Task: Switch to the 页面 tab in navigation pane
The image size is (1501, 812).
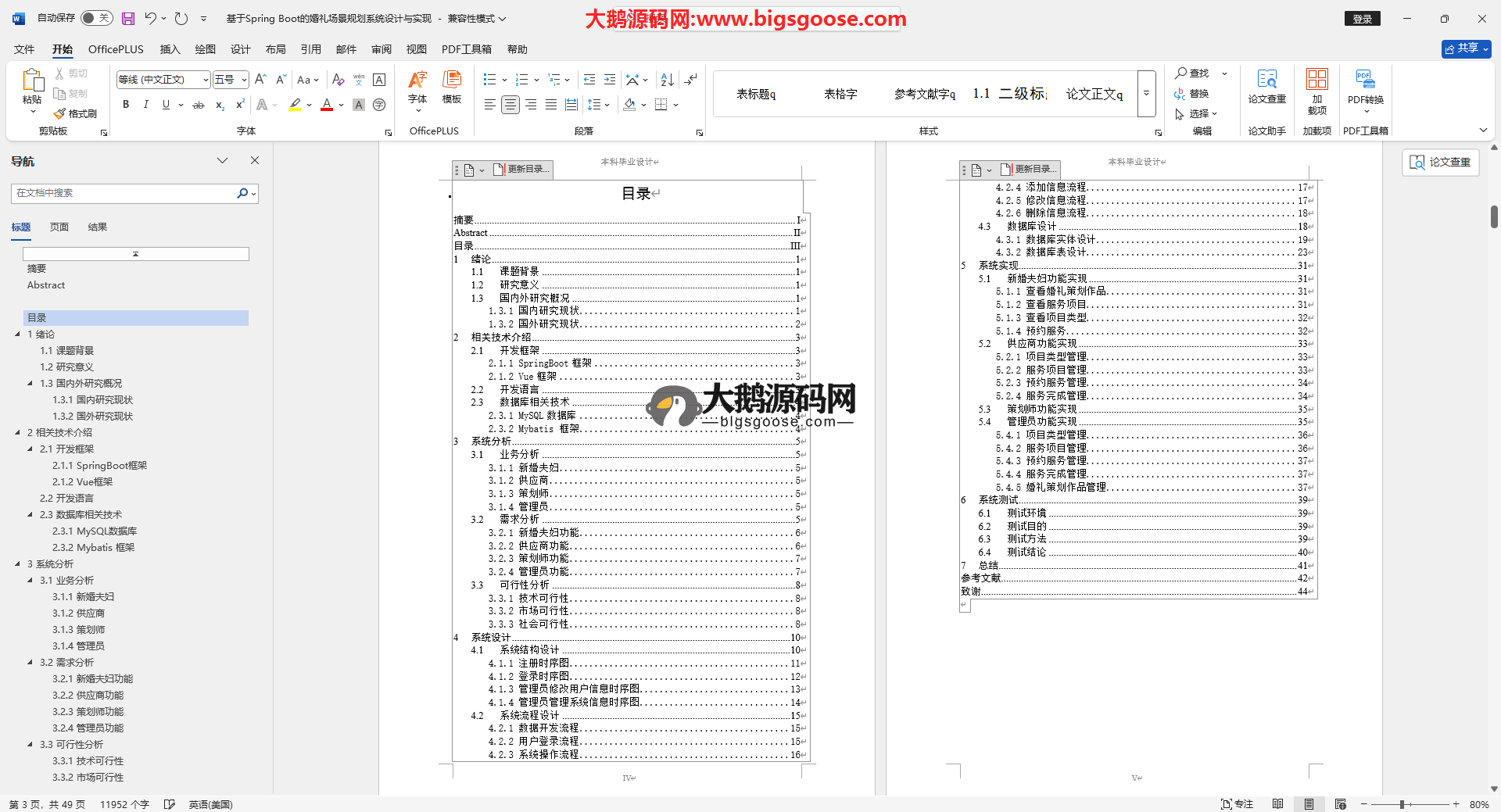Action: coord(59,227)
